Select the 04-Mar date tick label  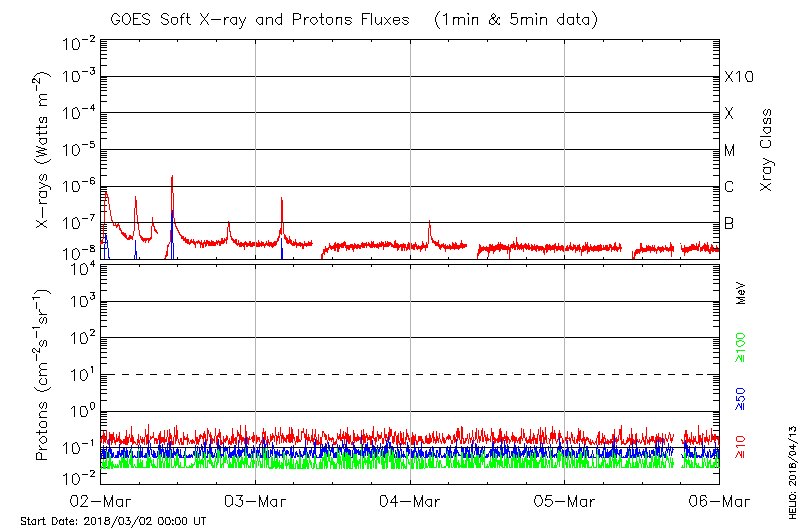point(410,501)
